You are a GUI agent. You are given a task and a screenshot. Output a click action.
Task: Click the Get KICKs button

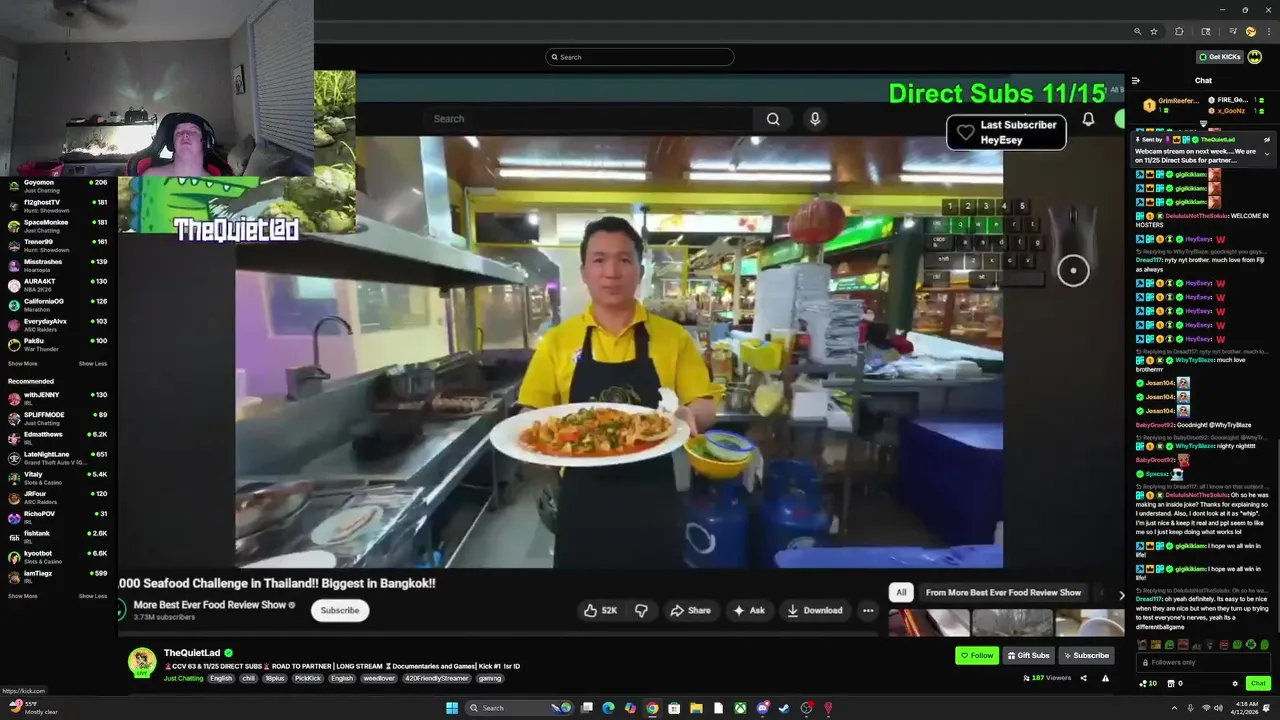[x=1220, y=57]
